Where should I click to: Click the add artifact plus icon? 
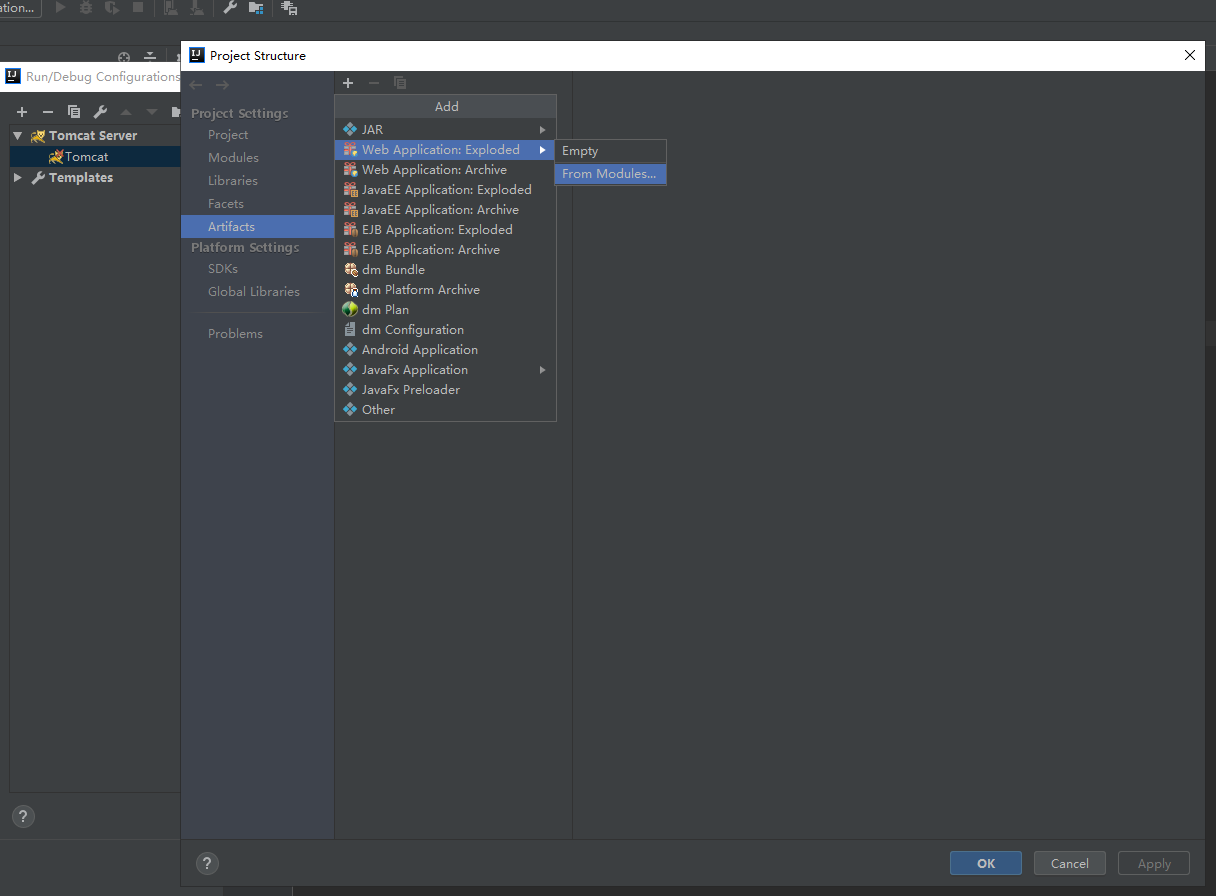tap(348, 83)
